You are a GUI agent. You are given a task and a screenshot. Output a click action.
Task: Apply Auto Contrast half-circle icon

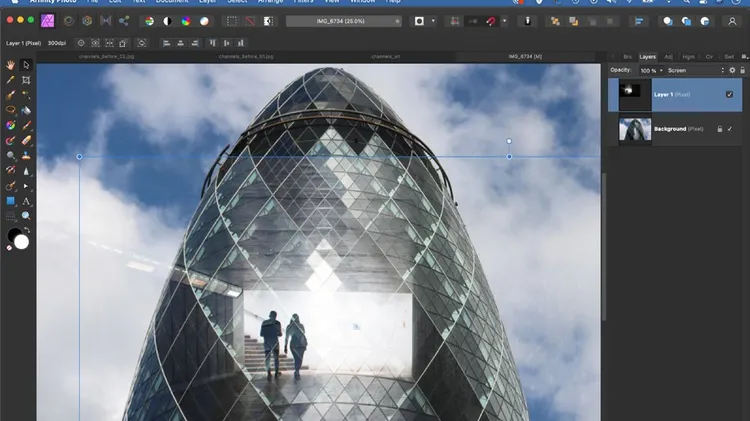pos(167,21)
